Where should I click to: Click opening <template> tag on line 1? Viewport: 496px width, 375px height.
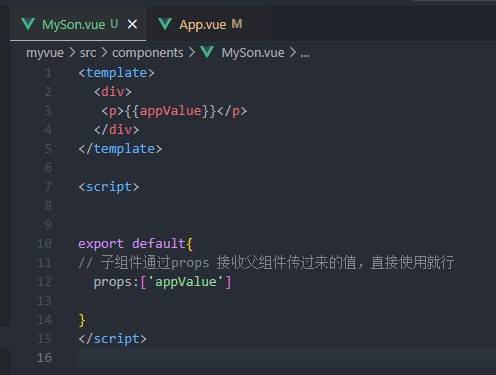116,73
